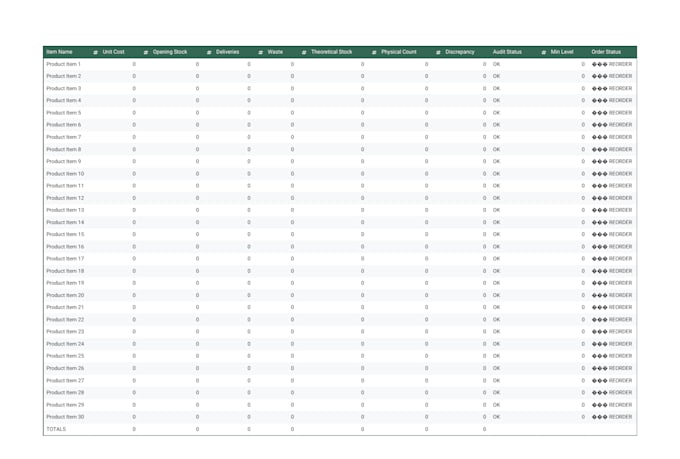Click the REORDER status in Product Item 23 row
Screen dimensions: 680x459
[x=612, y=331]
